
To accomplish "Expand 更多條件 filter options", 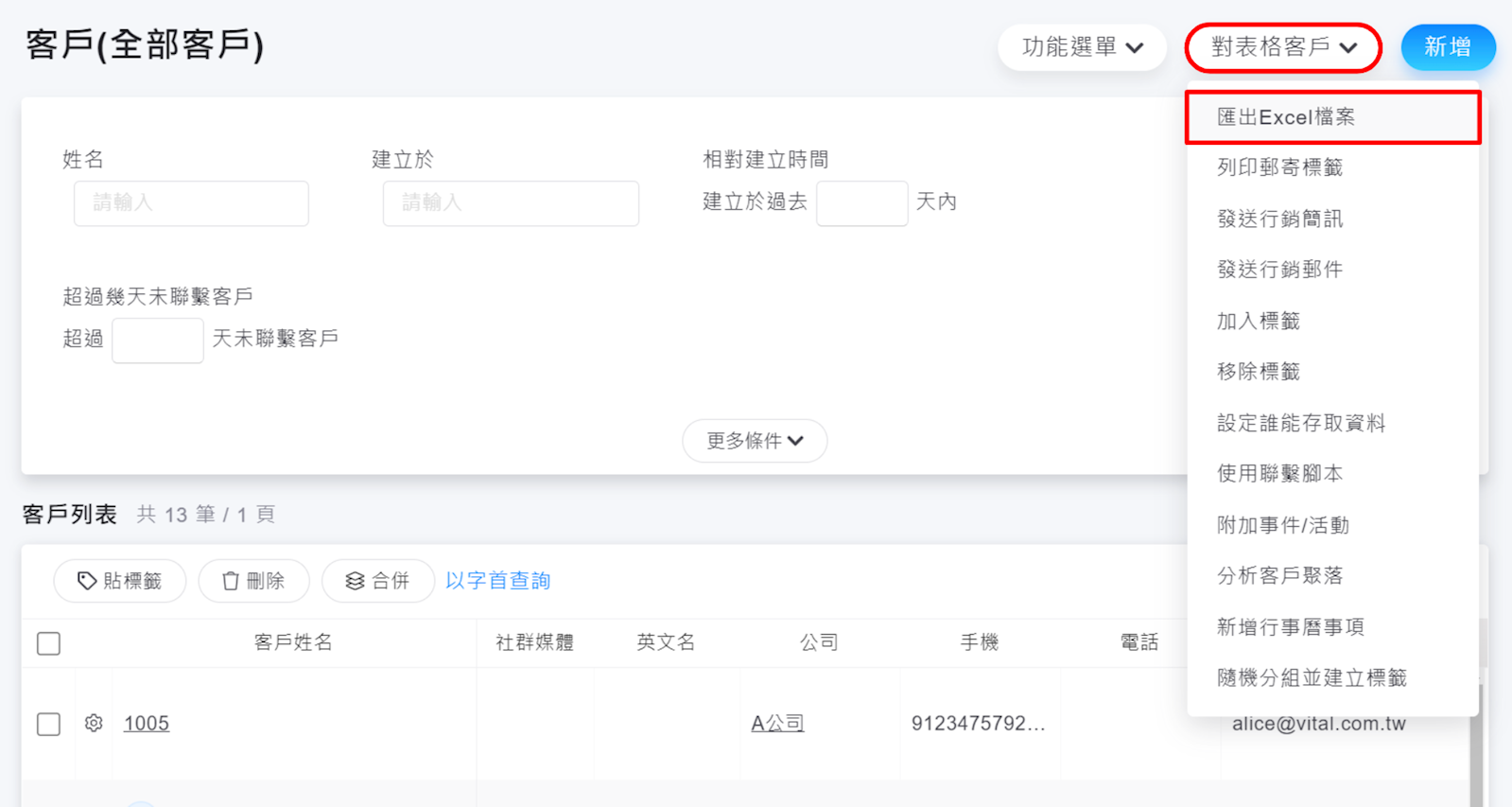I will click(755, 441).
